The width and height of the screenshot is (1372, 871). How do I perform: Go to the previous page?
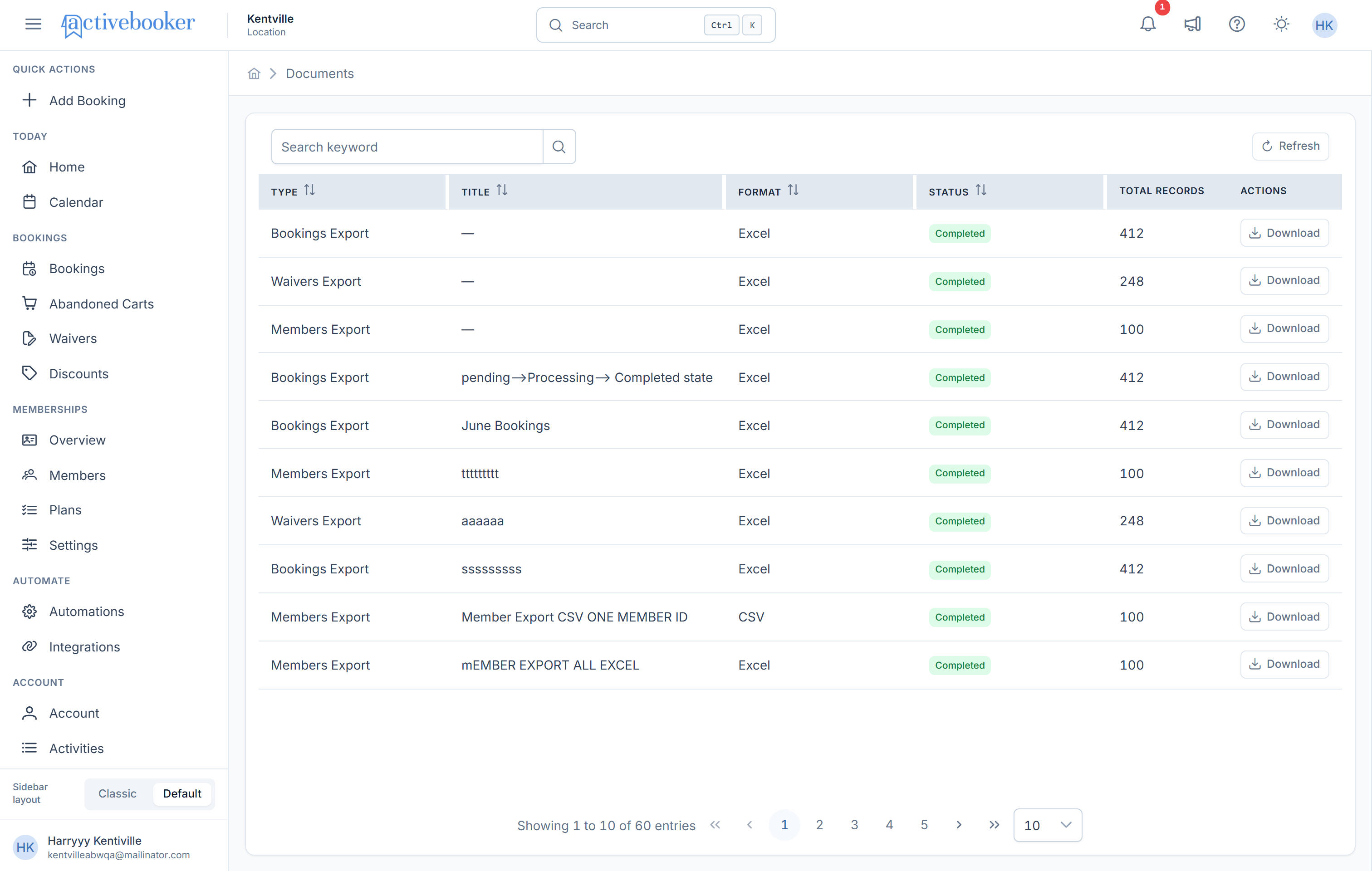[x=750, y=825]
